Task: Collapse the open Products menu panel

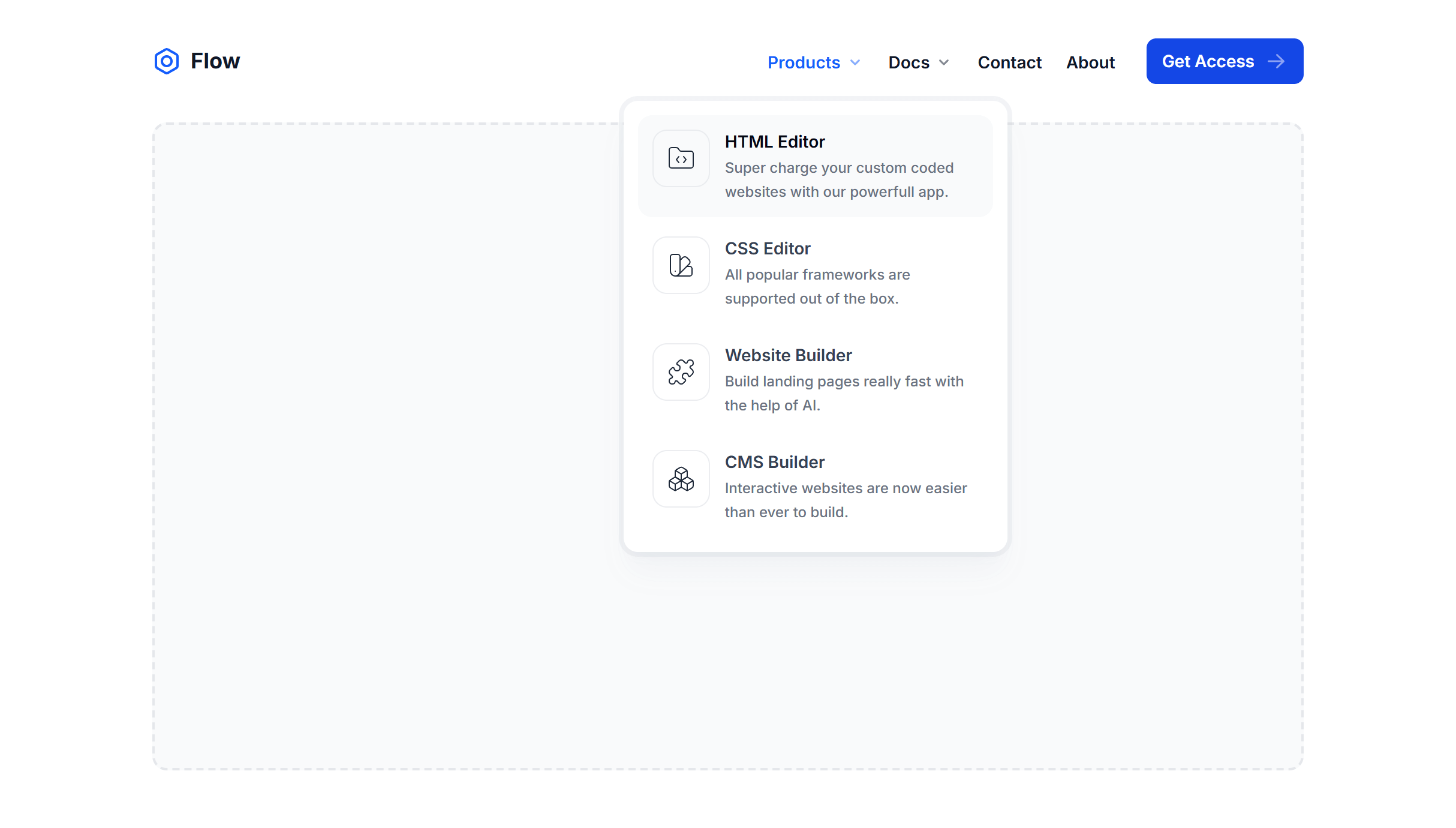Action: click(804, 62)
